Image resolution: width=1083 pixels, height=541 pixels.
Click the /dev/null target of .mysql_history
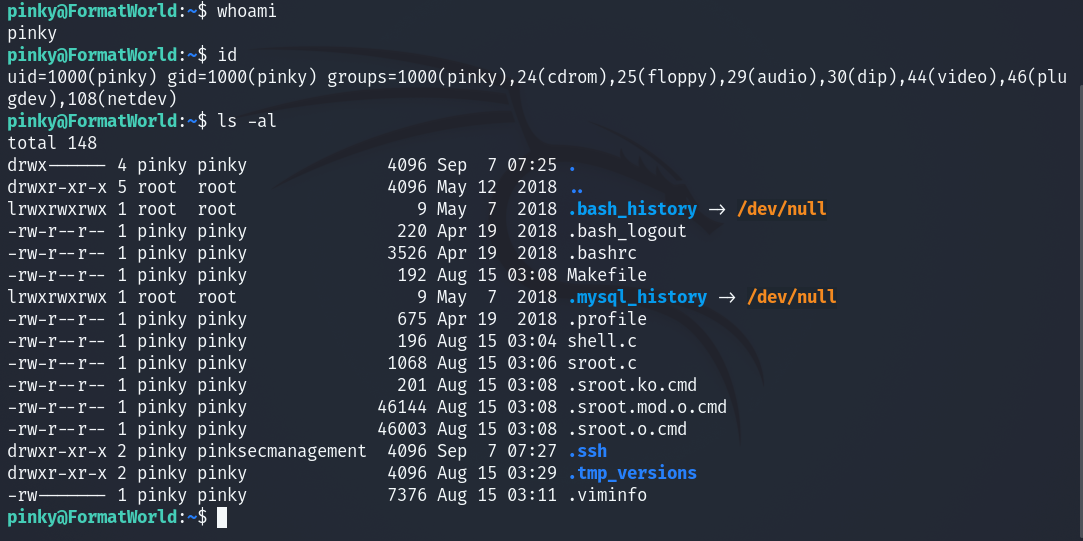click(786, 297)
